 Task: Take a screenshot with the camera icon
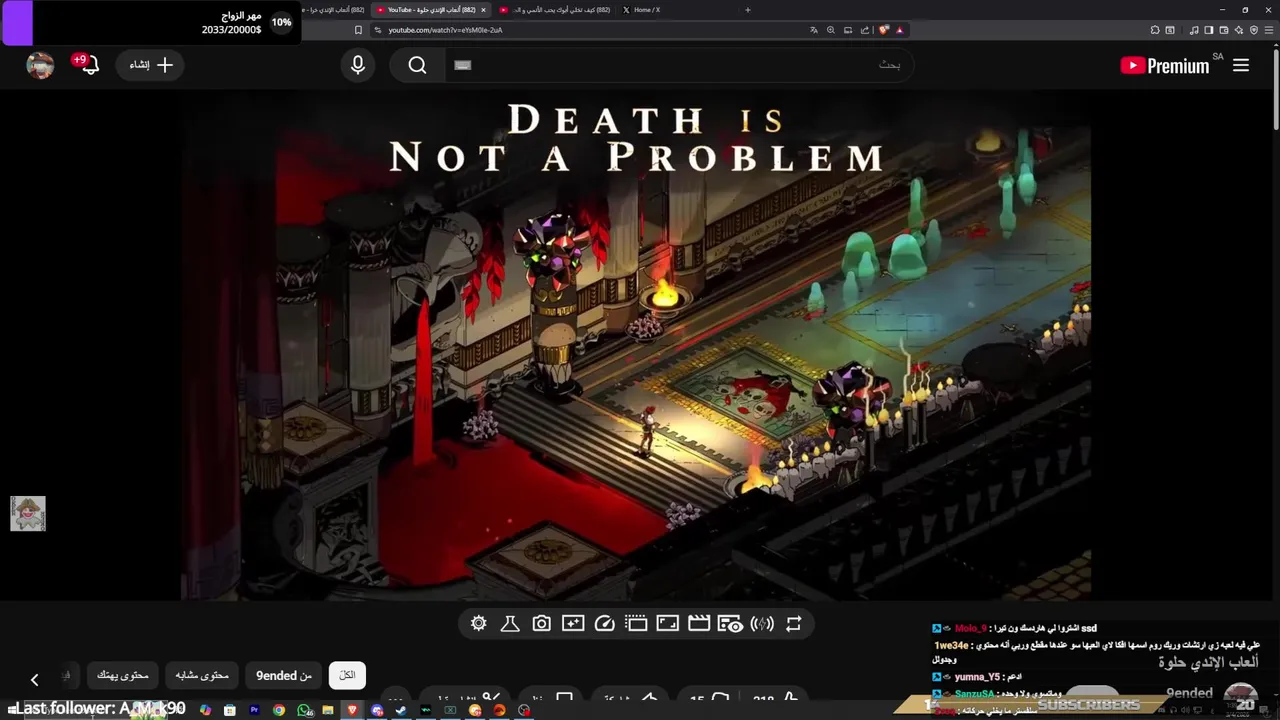point(541,624)
